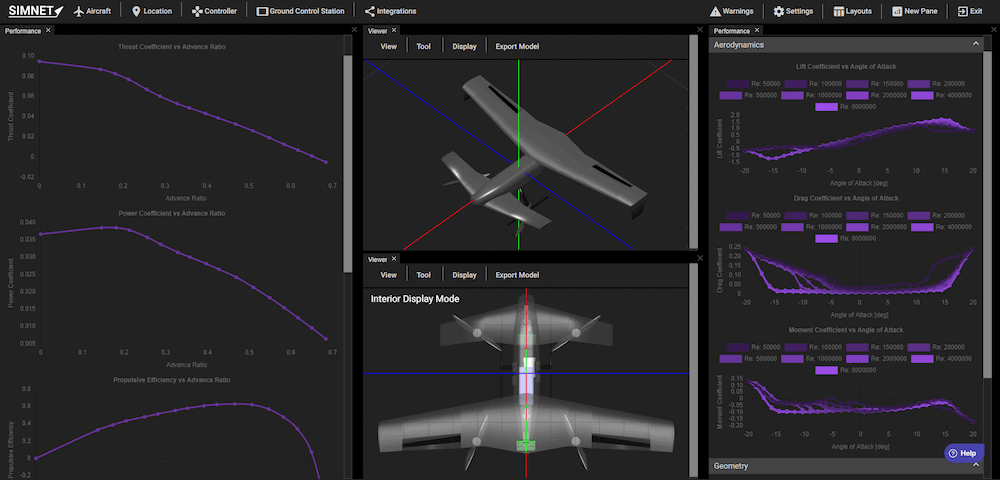1000x480 pixels.
Task: Click Power Coefficient vs Advance Ratio title
Action: pyautogui.click(x=172, y=213)
